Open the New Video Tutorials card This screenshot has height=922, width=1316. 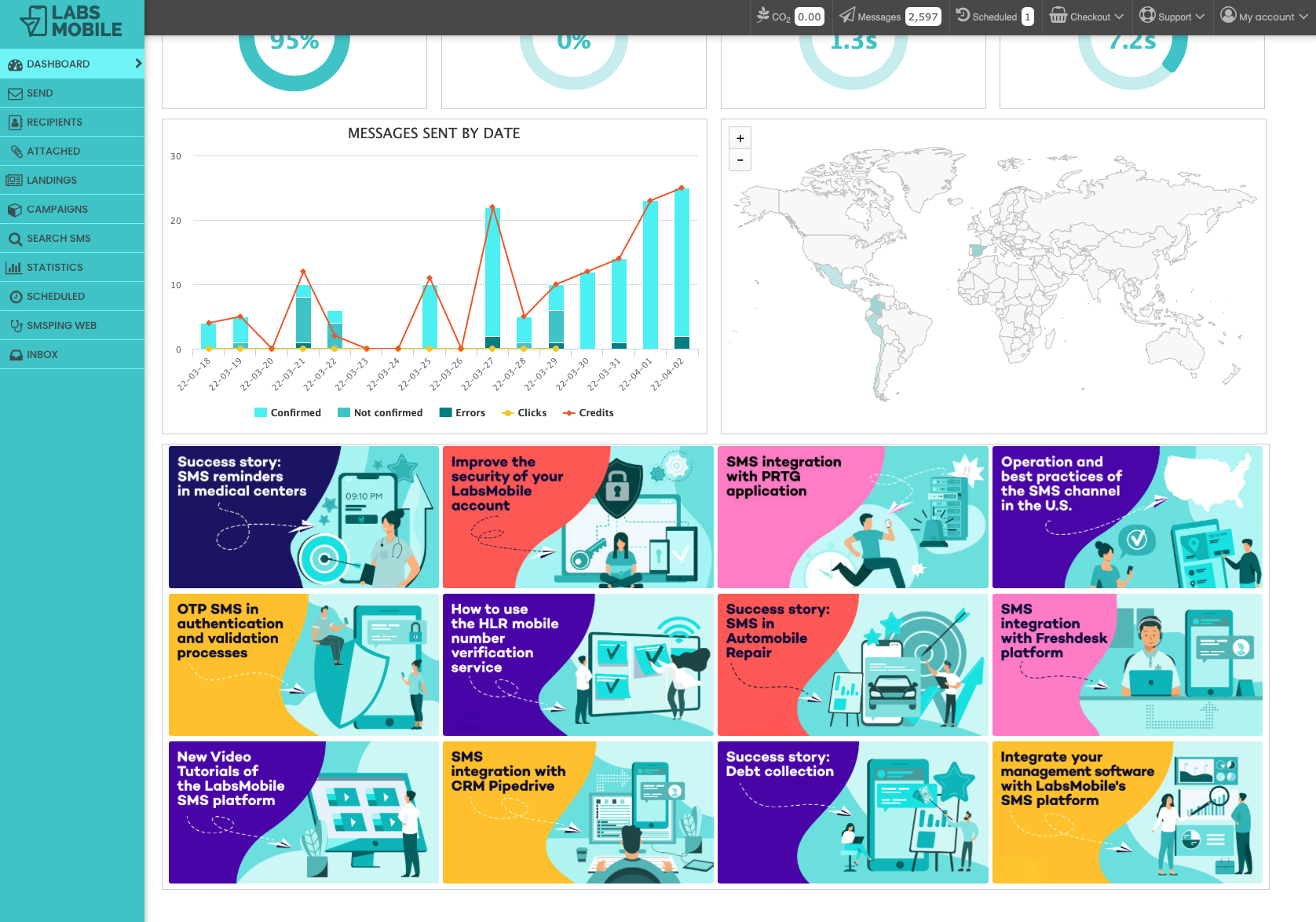304,812
